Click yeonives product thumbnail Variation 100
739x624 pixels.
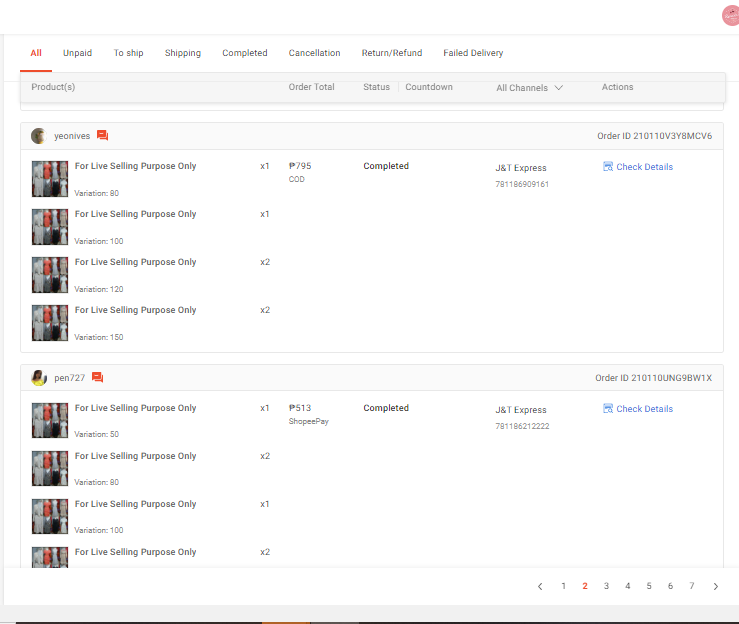pos(50,227)
